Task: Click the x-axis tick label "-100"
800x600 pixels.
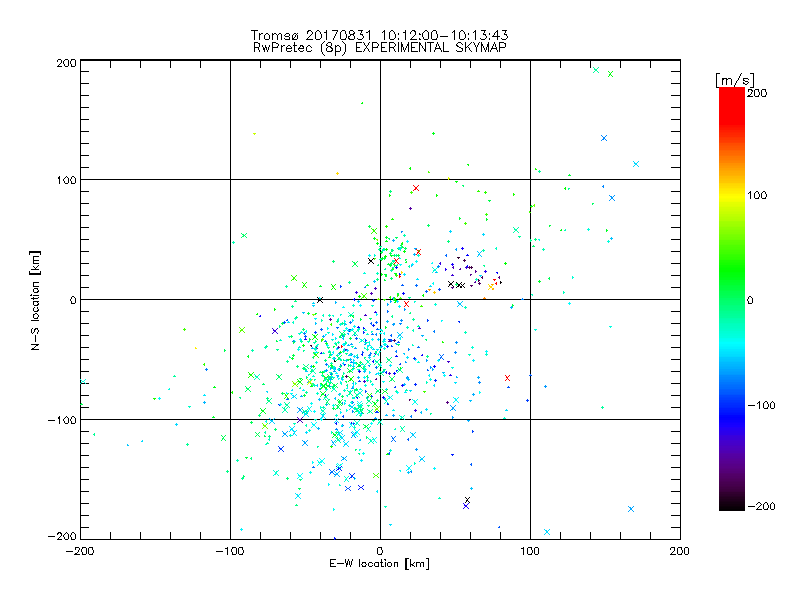Action: tap(231, 551)
